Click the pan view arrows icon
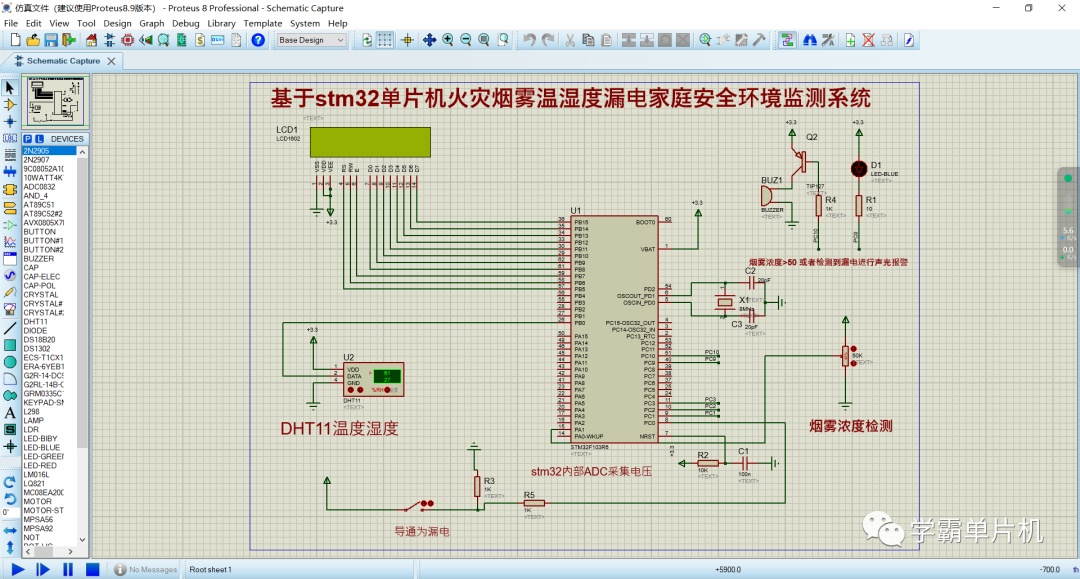1080x579 pixels. (429, 40)
